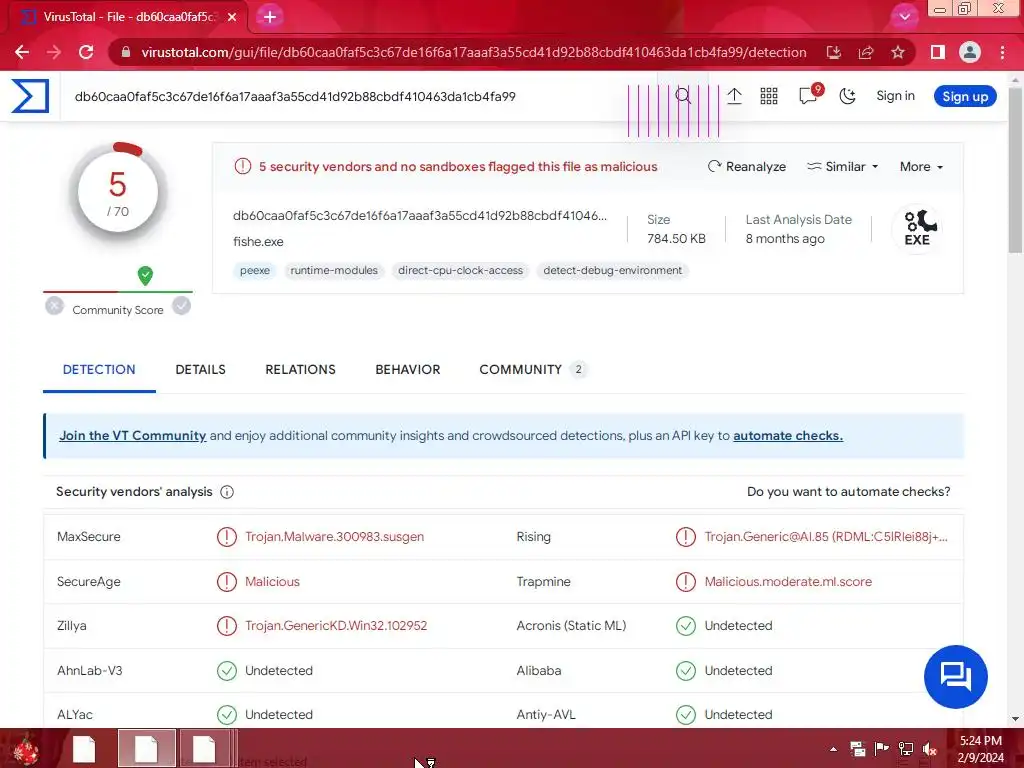The image size is (1024, 768).
Task: Click the install app icon in address bar
Action: (833, 52)
